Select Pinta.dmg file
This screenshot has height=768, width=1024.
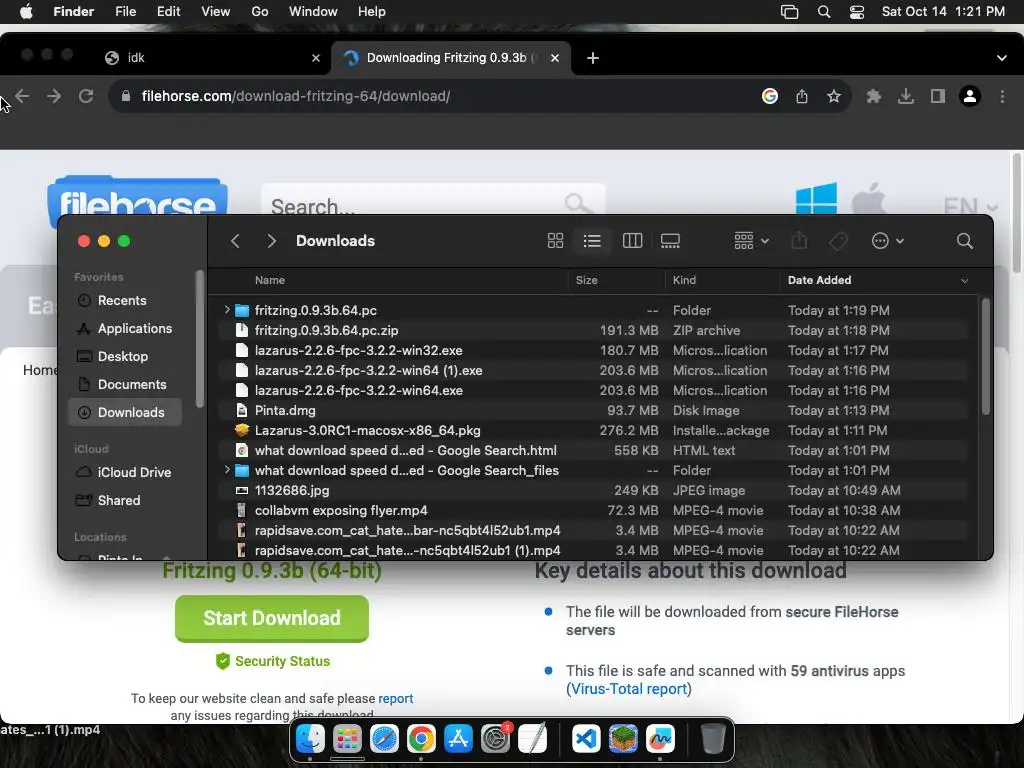pos(593,411)
